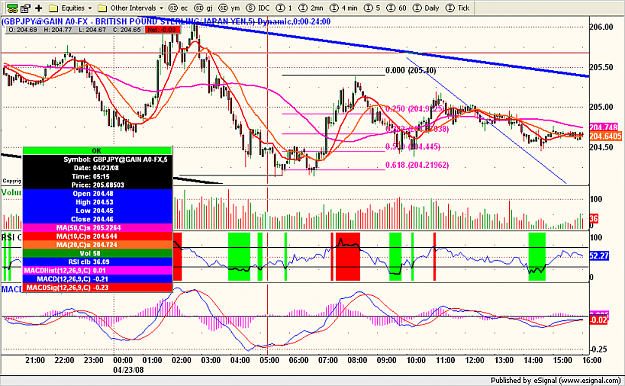The width and height of the screenshot is (625, 386).
Task: Click the 204.6405 orange price tag
Action: (x=605, y=136)
